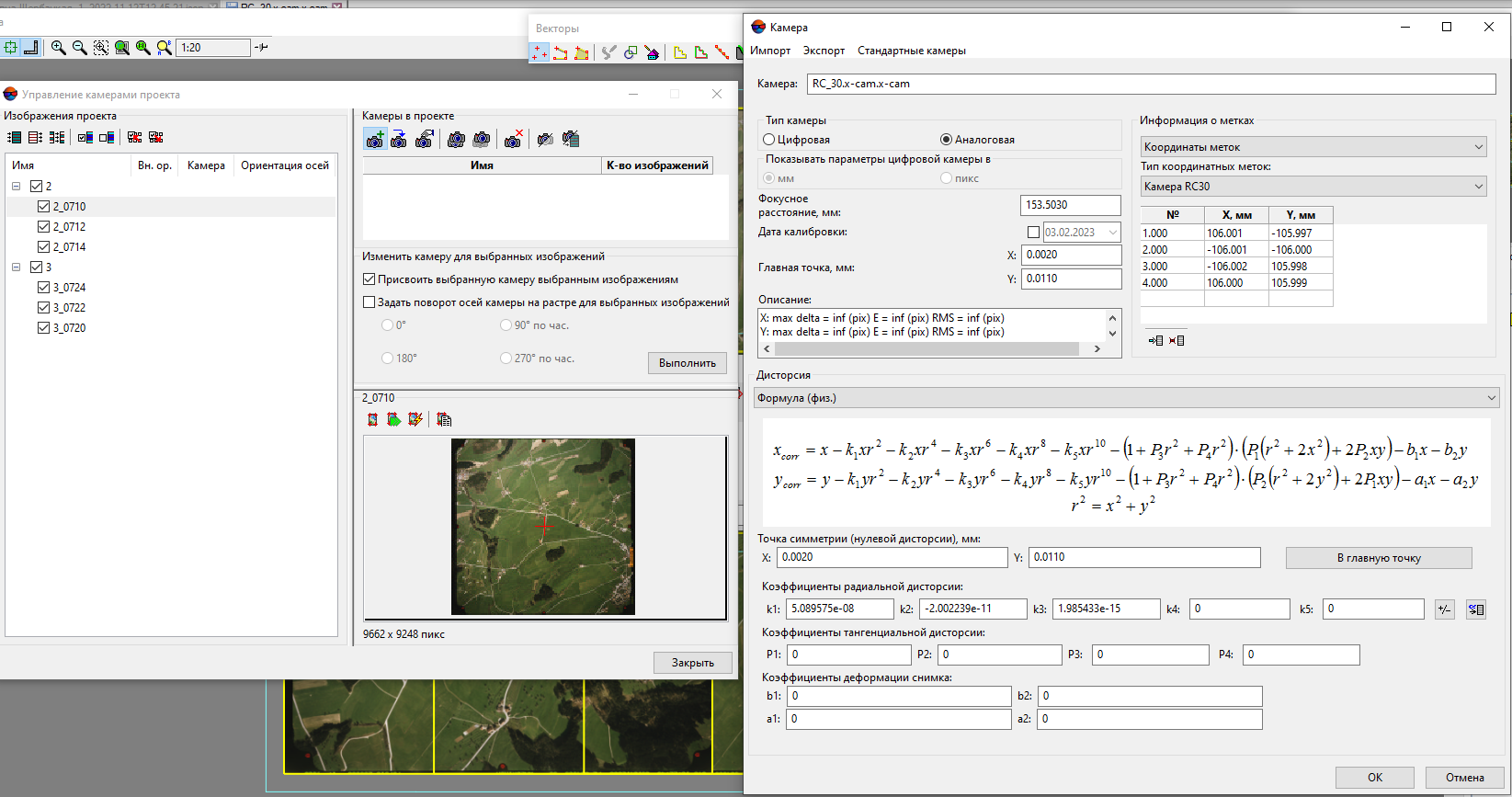
Task: Open the Стандартные камеры menu
Action: [x=912, y=51]
